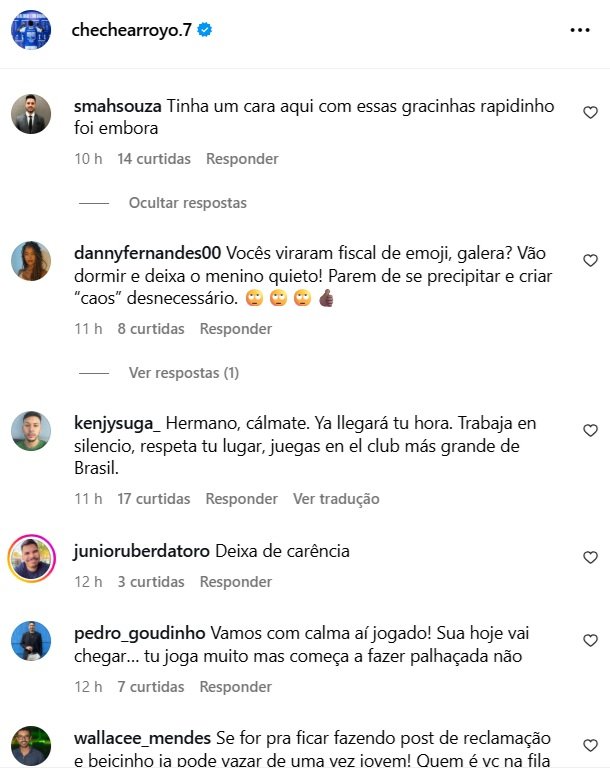Open the chechearroyo.7 username link
The image size is (610, 784).
132,30
